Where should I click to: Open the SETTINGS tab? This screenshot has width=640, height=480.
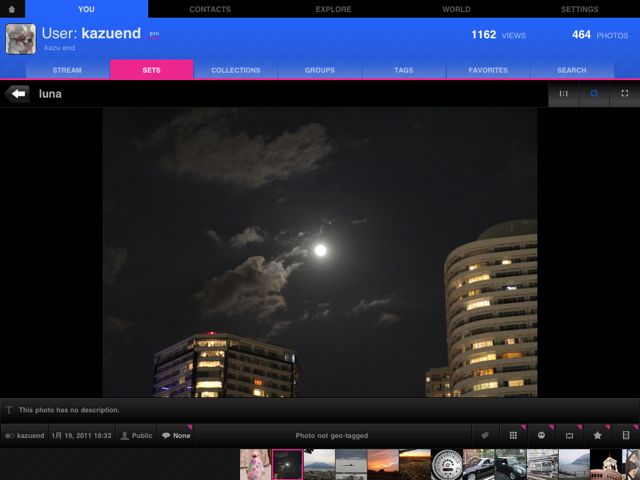(x=579, y=9)
